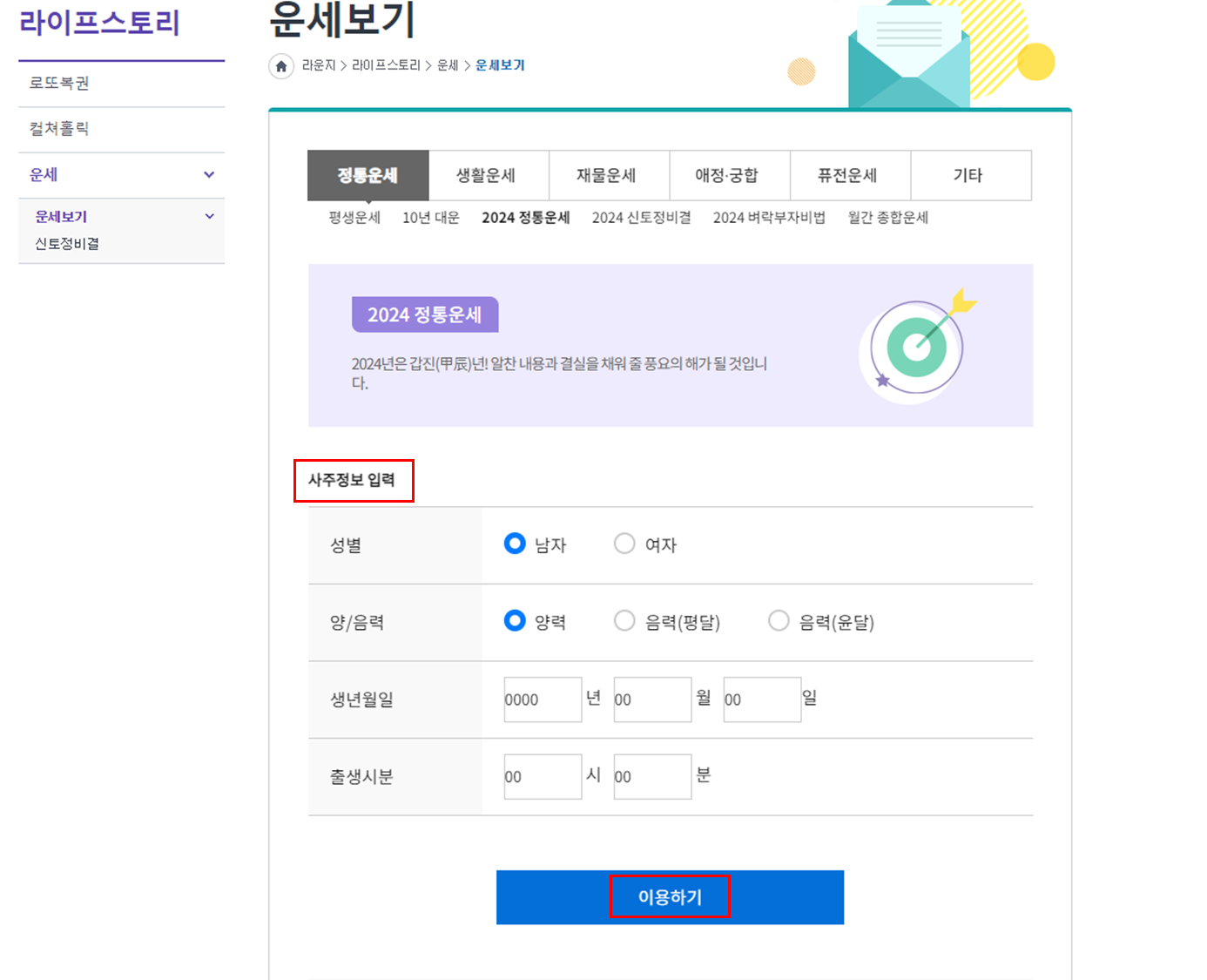Switch to the 애정·궁합 tab

coord(729,175)
